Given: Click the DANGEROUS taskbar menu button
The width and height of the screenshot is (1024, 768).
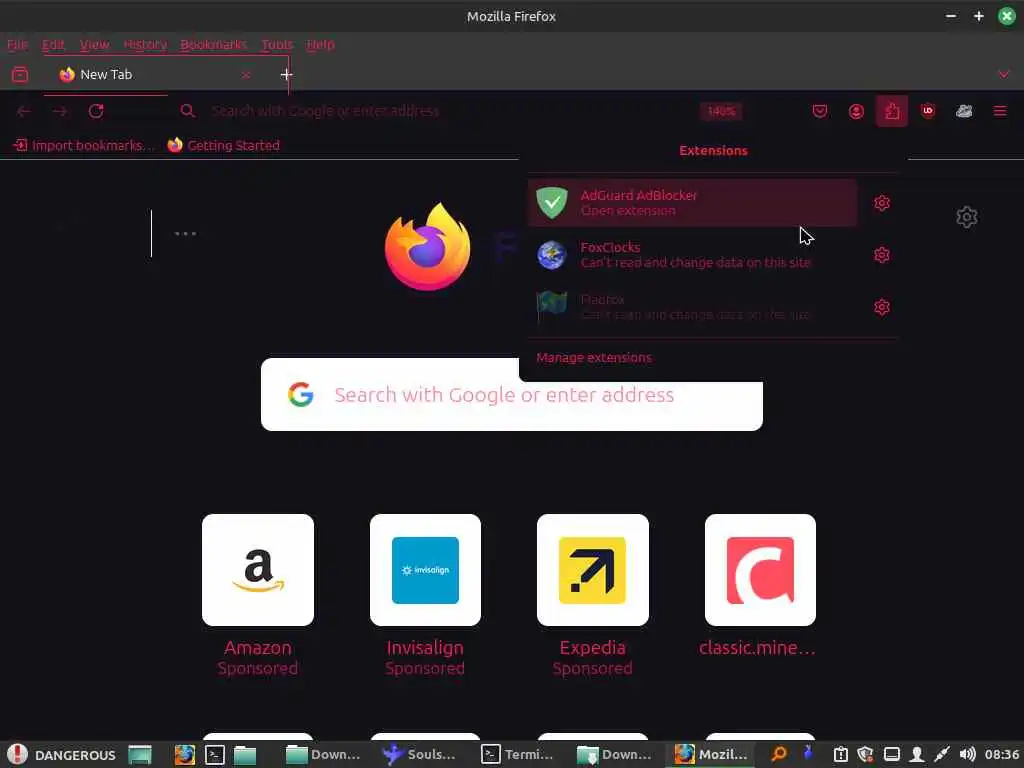Looking at the screenshot, I should [x=63, y=754].
